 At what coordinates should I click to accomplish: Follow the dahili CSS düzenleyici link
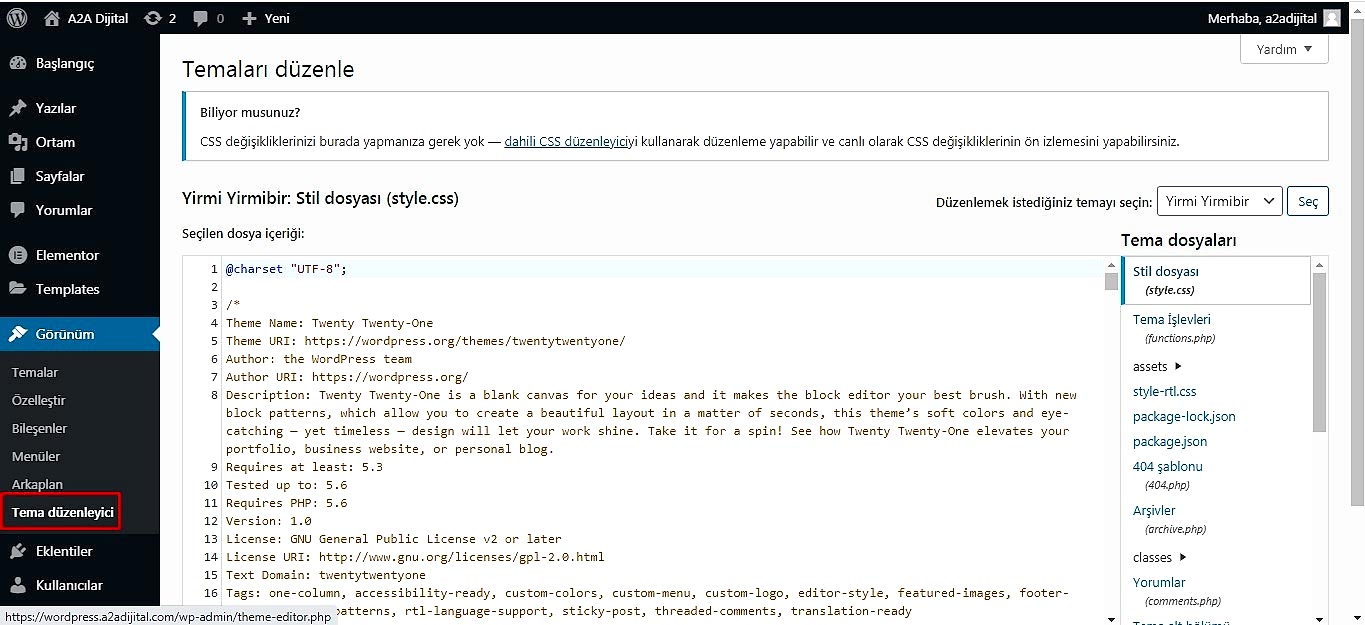pyautogui.click(x=566, y=141)
